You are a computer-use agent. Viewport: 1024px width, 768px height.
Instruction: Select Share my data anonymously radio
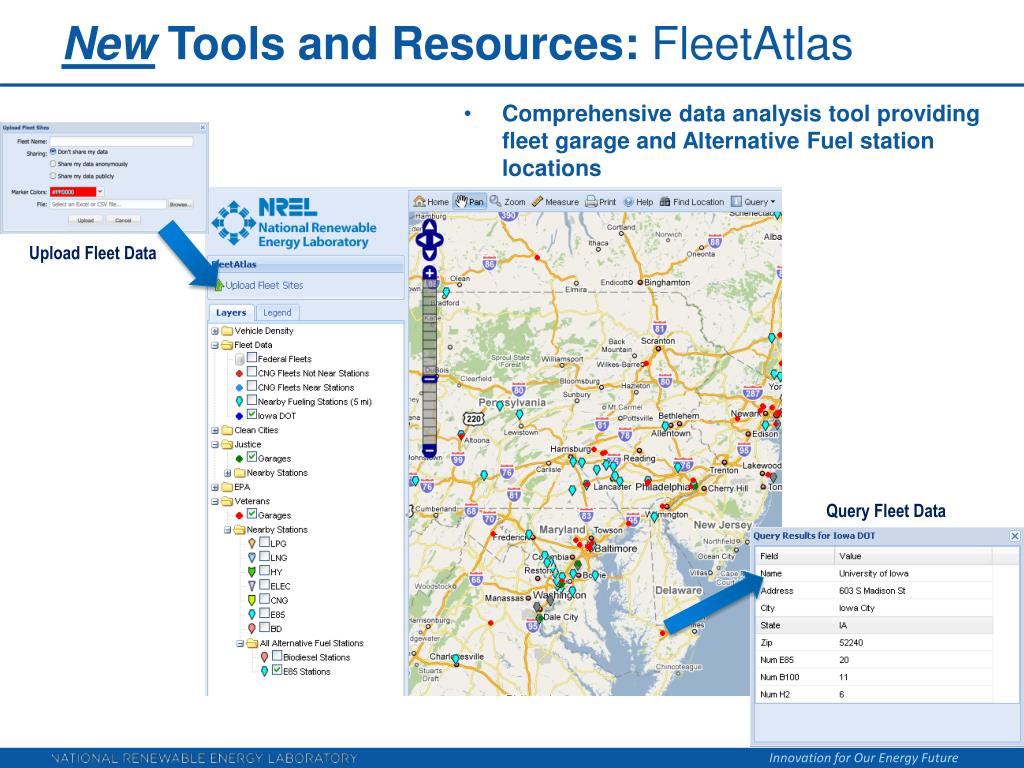point(54,164)
